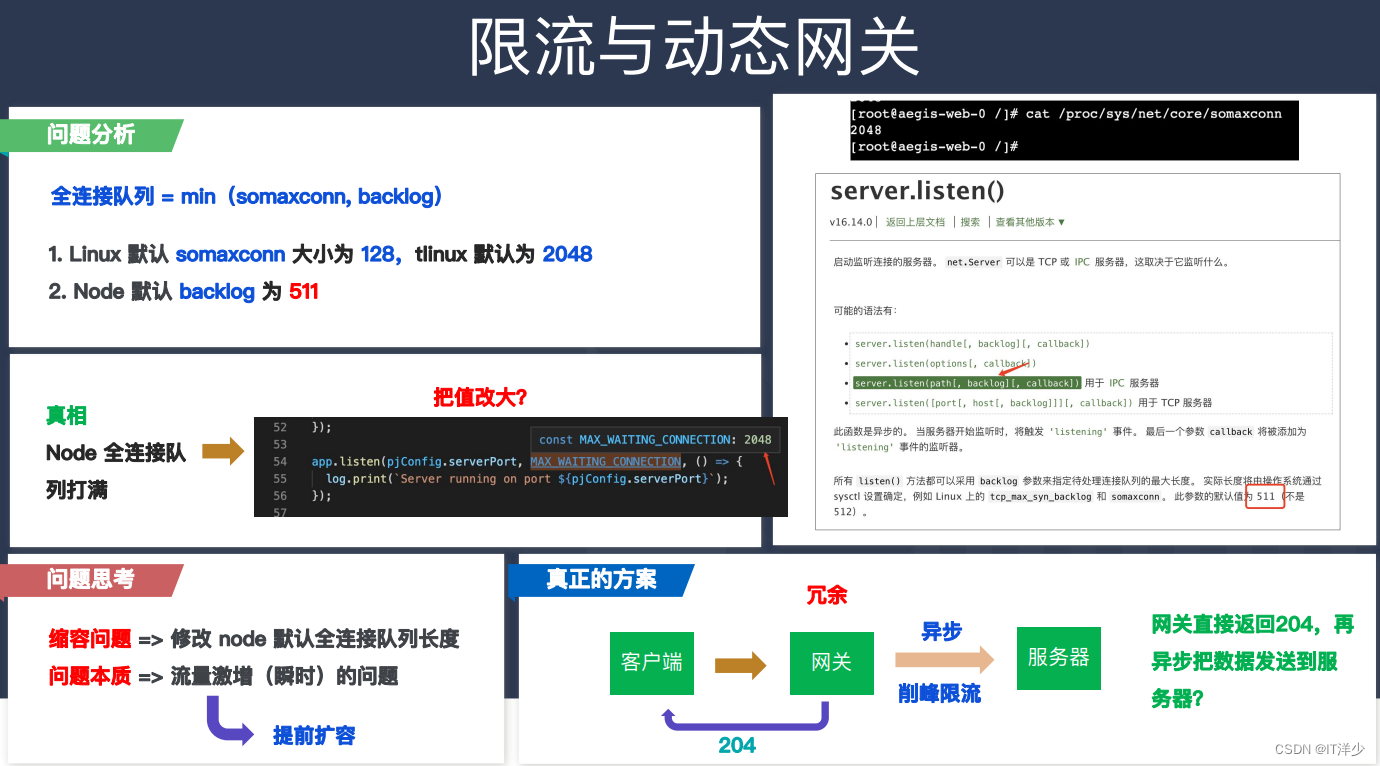Image resolution: width=1380 pixels, height=766 pixels.
Task: Click the blue 提前扩容 label
Action: (x=314, y=736)
